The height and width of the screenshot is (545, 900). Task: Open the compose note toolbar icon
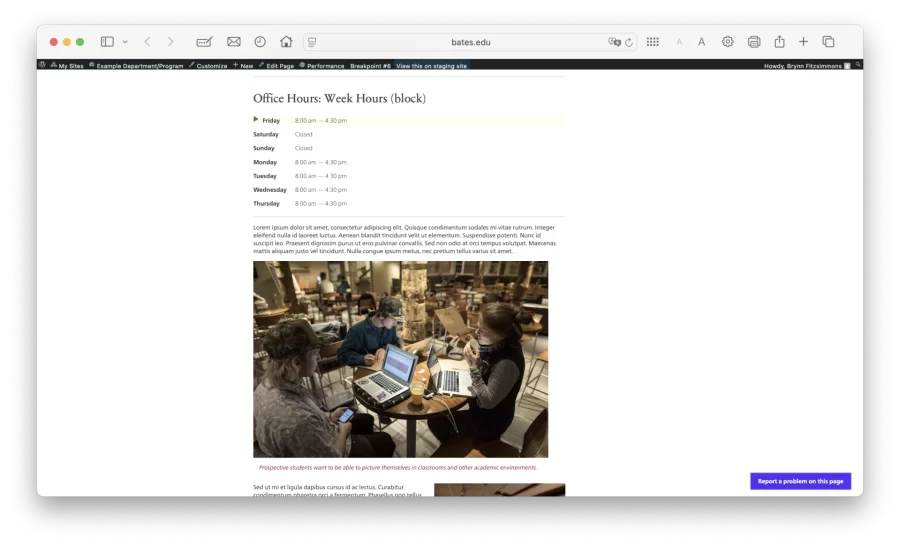pyautogui.click(x=204, y=41)
